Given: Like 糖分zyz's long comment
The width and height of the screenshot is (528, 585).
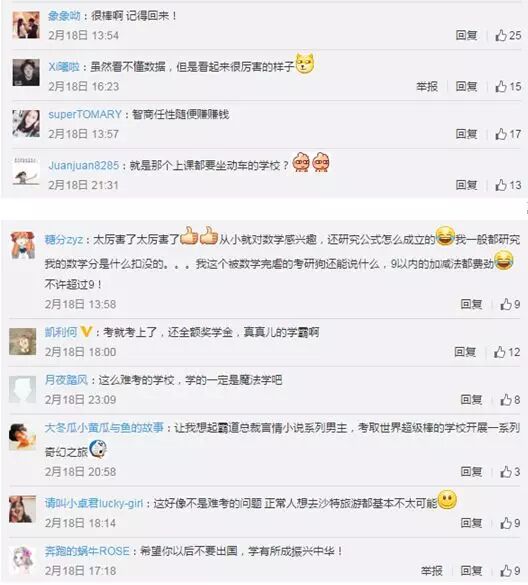Looking at the screenshot, I should [x=510, y=304].
